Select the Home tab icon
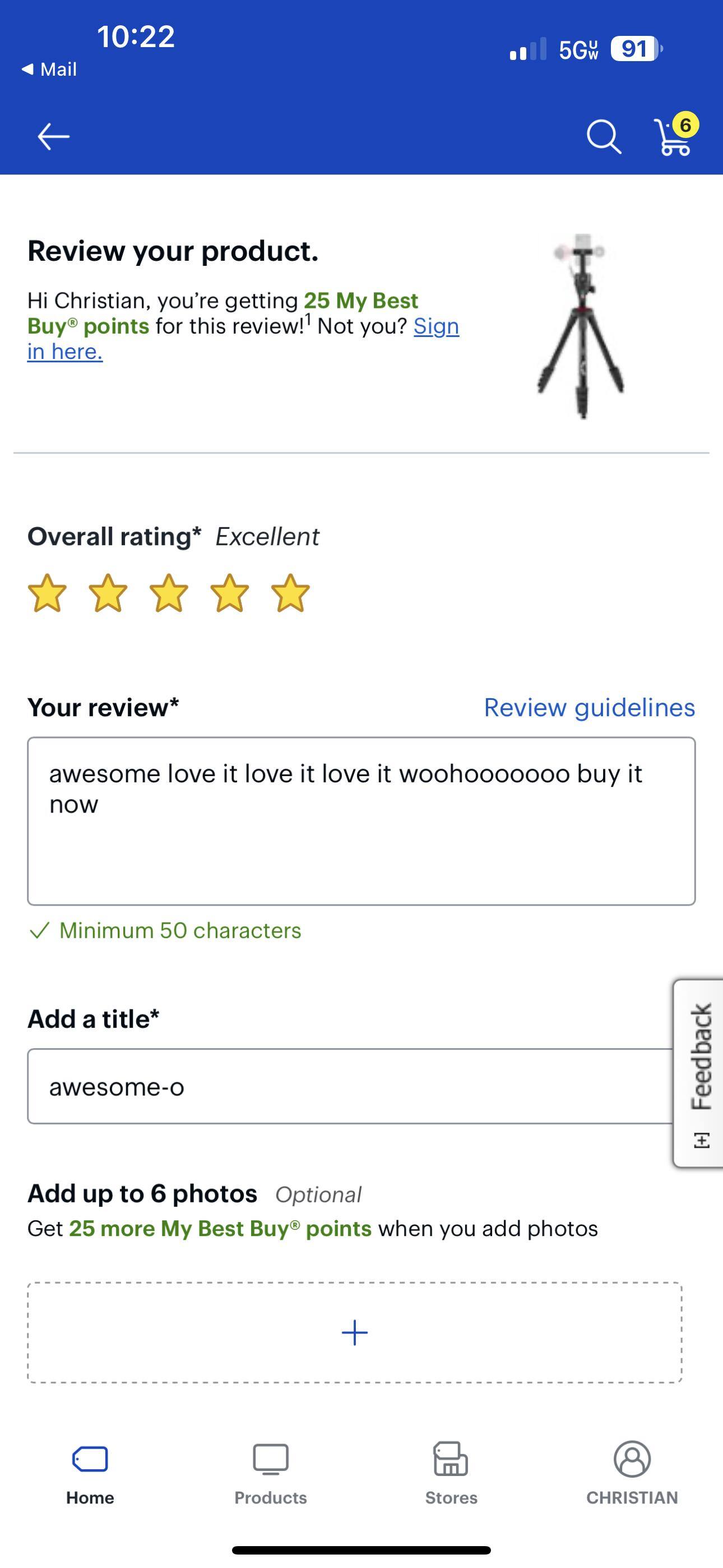This screenshot has height=1568, width=723. pos(90,1459)
